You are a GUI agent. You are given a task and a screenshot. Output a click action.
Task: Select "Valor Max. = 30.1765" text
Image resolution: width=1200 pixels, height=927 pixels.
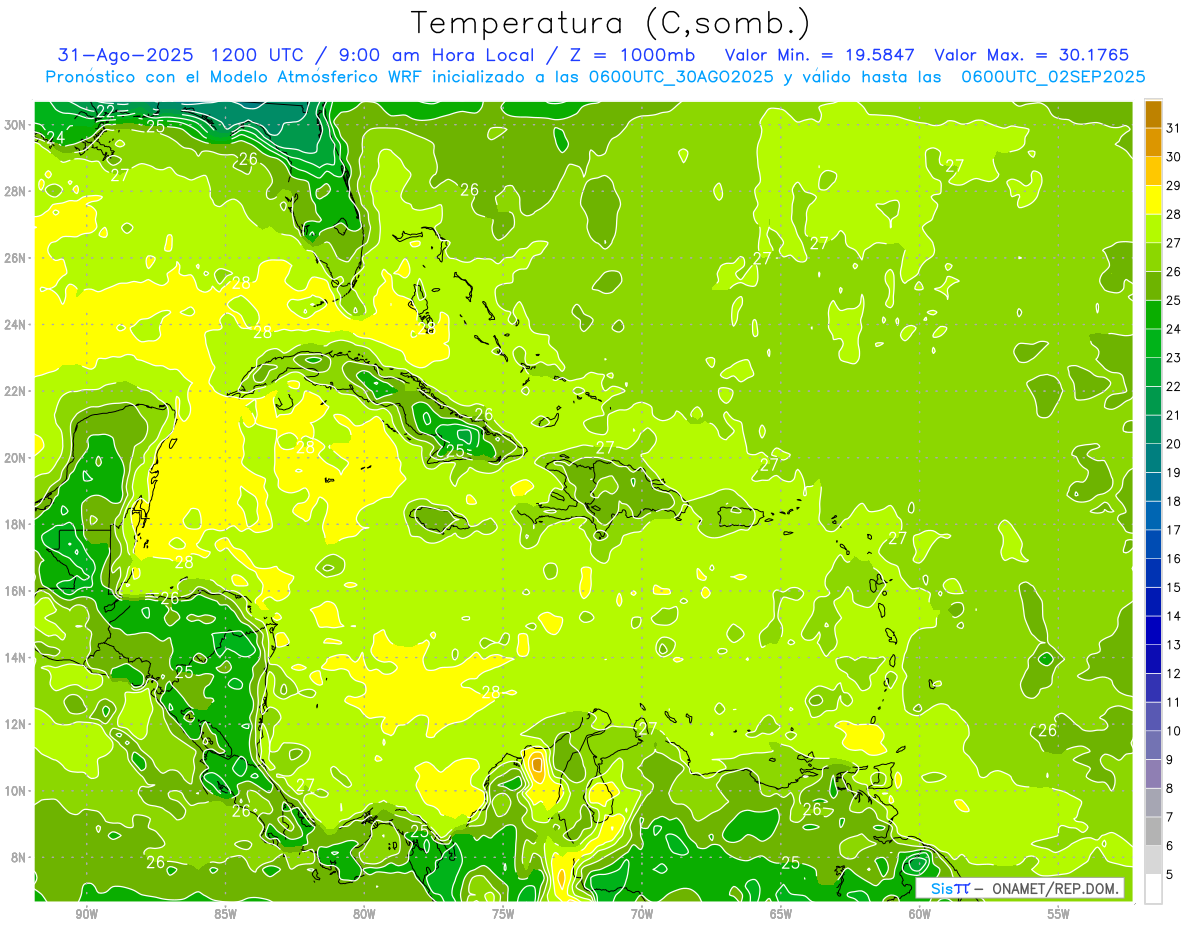point(1031,55)
